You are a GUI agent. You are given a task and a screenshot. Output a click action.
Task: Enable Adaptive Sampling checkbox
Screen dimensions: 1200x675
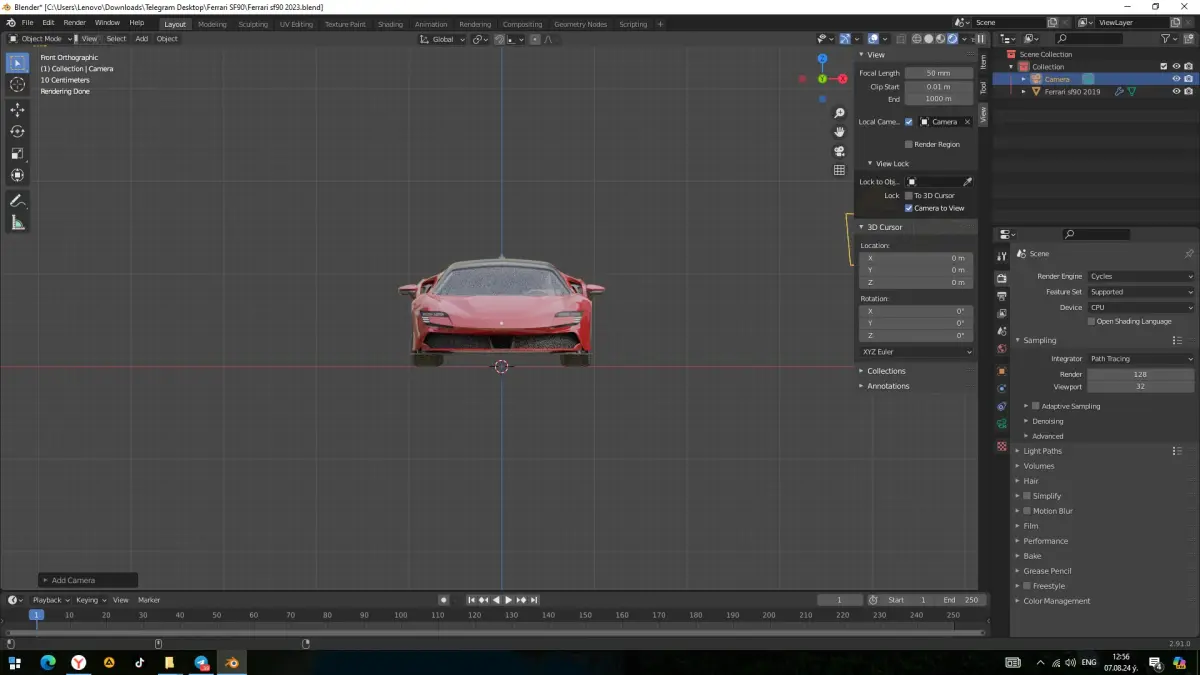click(1036, 406)
